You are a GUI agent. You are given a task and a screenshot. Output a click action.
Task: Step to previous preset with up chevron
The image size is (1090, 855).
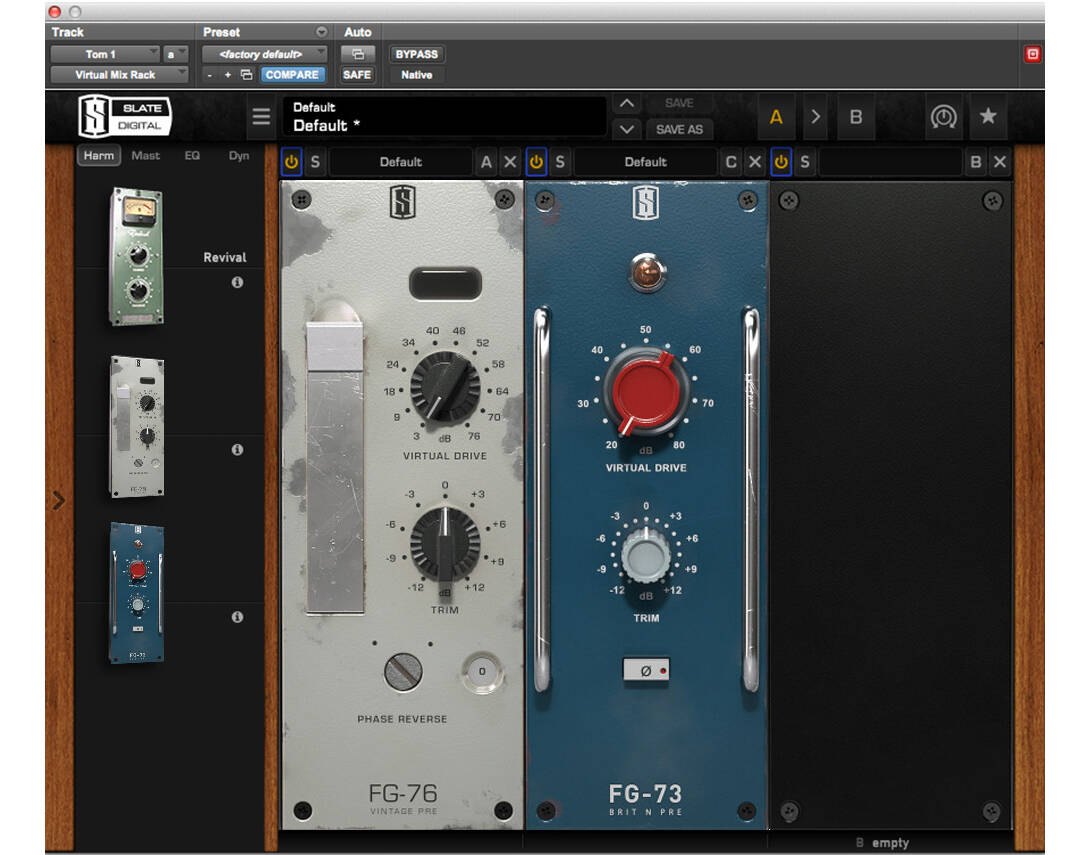click(x=626, y=104)
